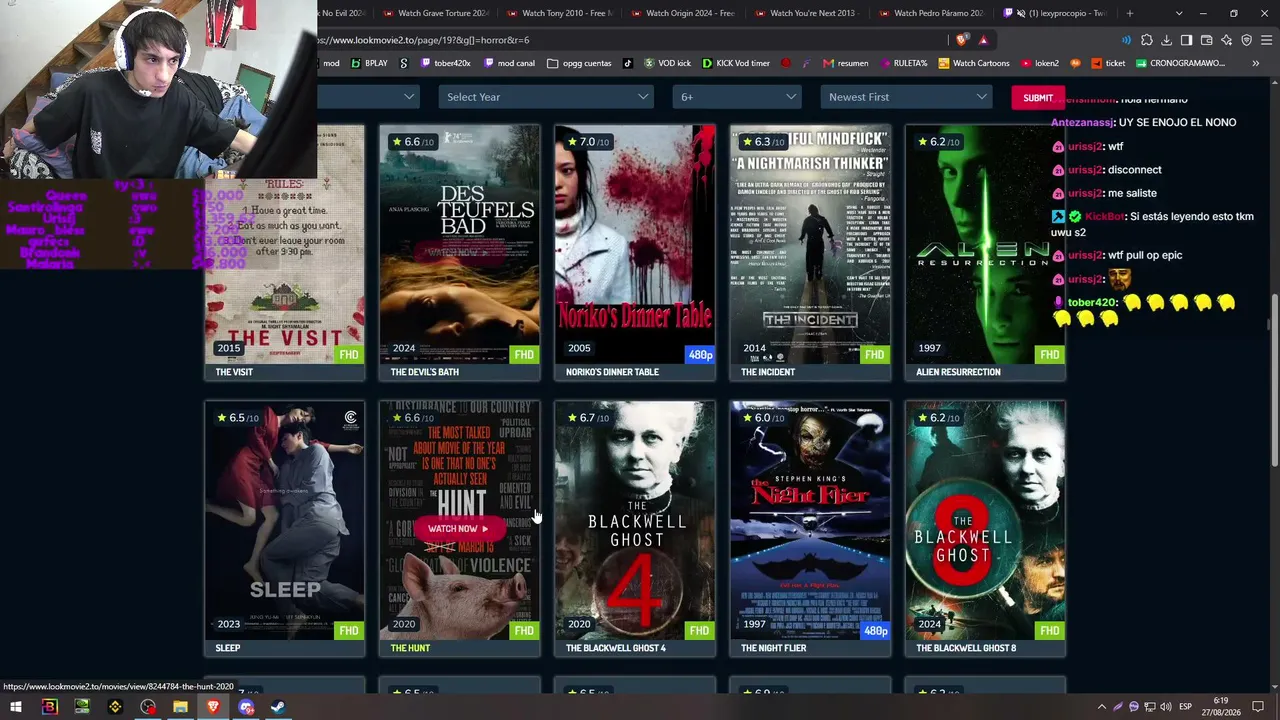This screenshot has height=720, width=1280.
Task: Open the resumen Gmail bookmark
Action: tap(845, 63)
